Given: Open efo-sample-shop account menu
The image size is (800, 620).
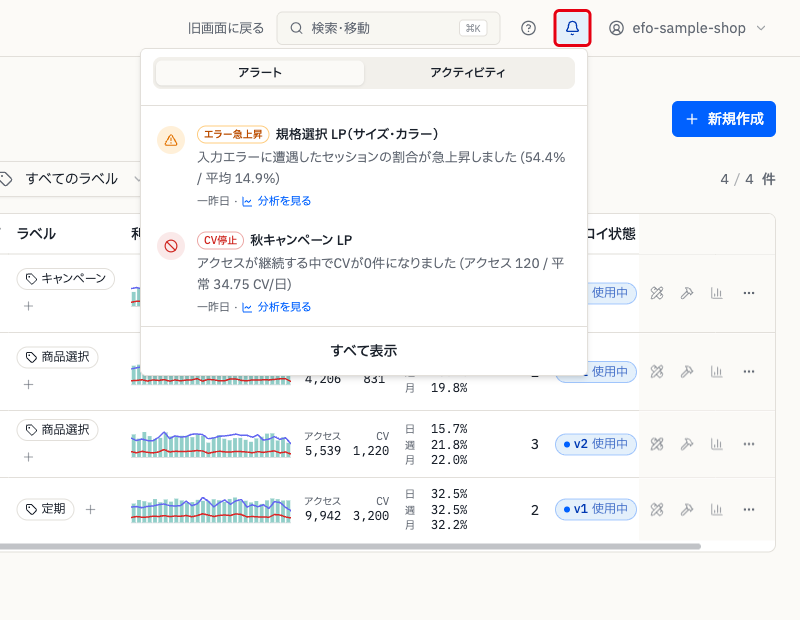Looking at the screenshot, I should click(x=687, y=28).
